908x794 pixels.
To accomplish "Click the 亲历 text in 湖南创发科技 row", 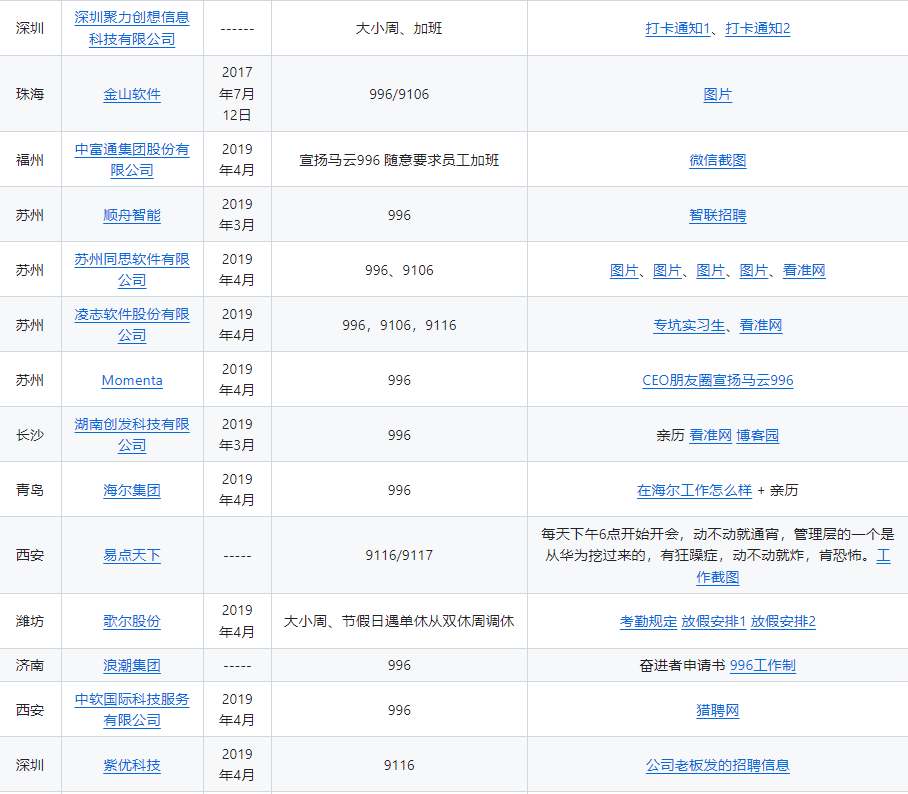I will pyautogui.click(x=670, y=436).
